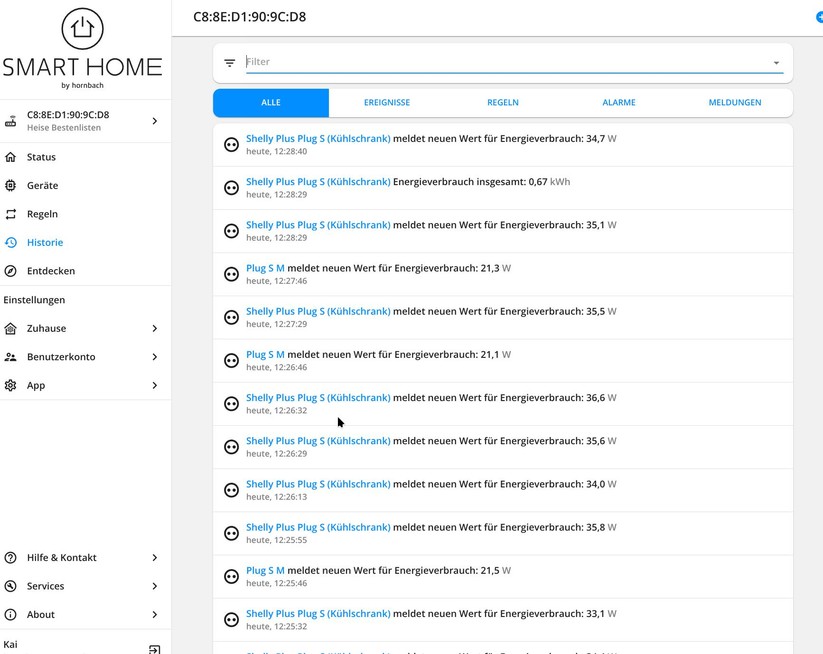Switch to the Ereignisse tab
The width and height of the screenshot is (823, 654).
pos(386,103)
